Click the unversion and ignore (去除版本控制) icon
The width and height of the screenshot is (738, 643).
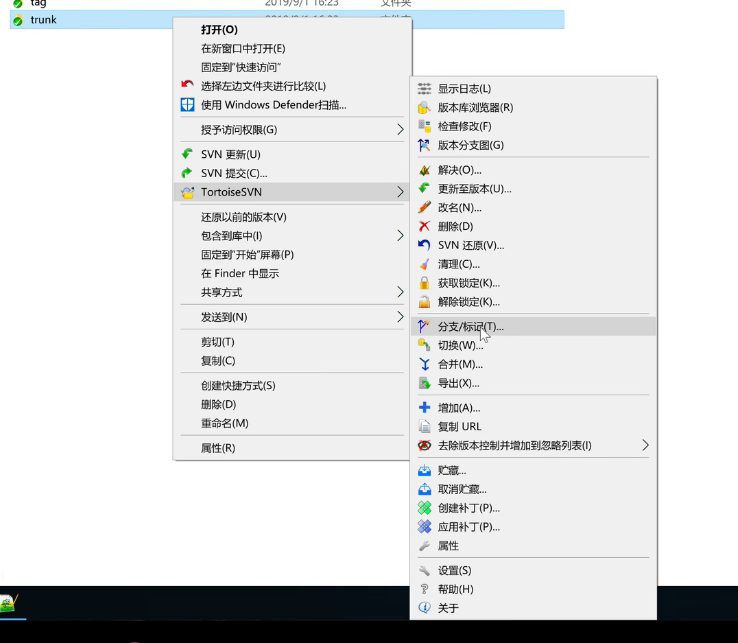click(x=424, y=445)
